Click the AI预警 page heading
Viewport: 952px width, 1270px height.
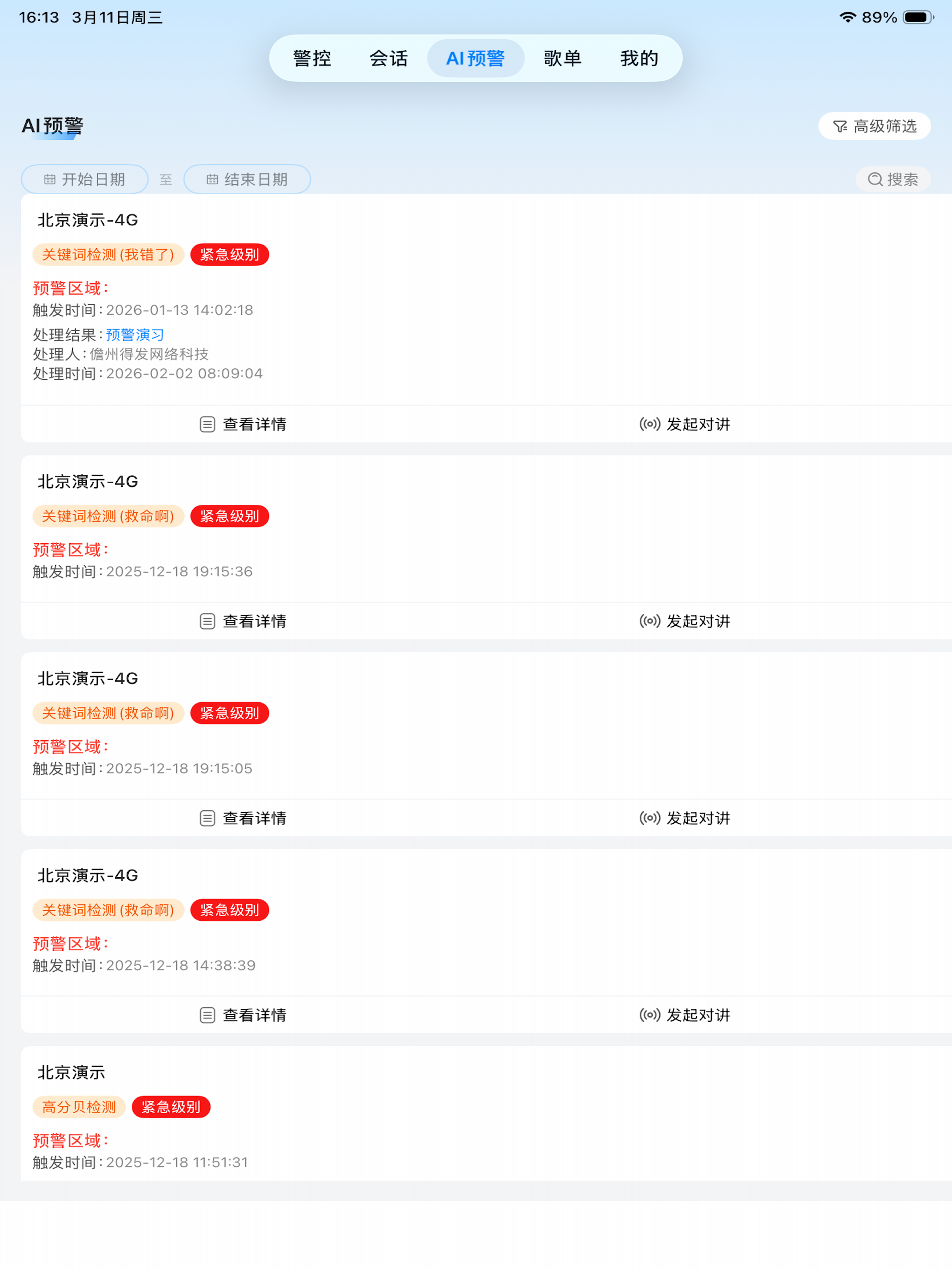coord(52,126)
